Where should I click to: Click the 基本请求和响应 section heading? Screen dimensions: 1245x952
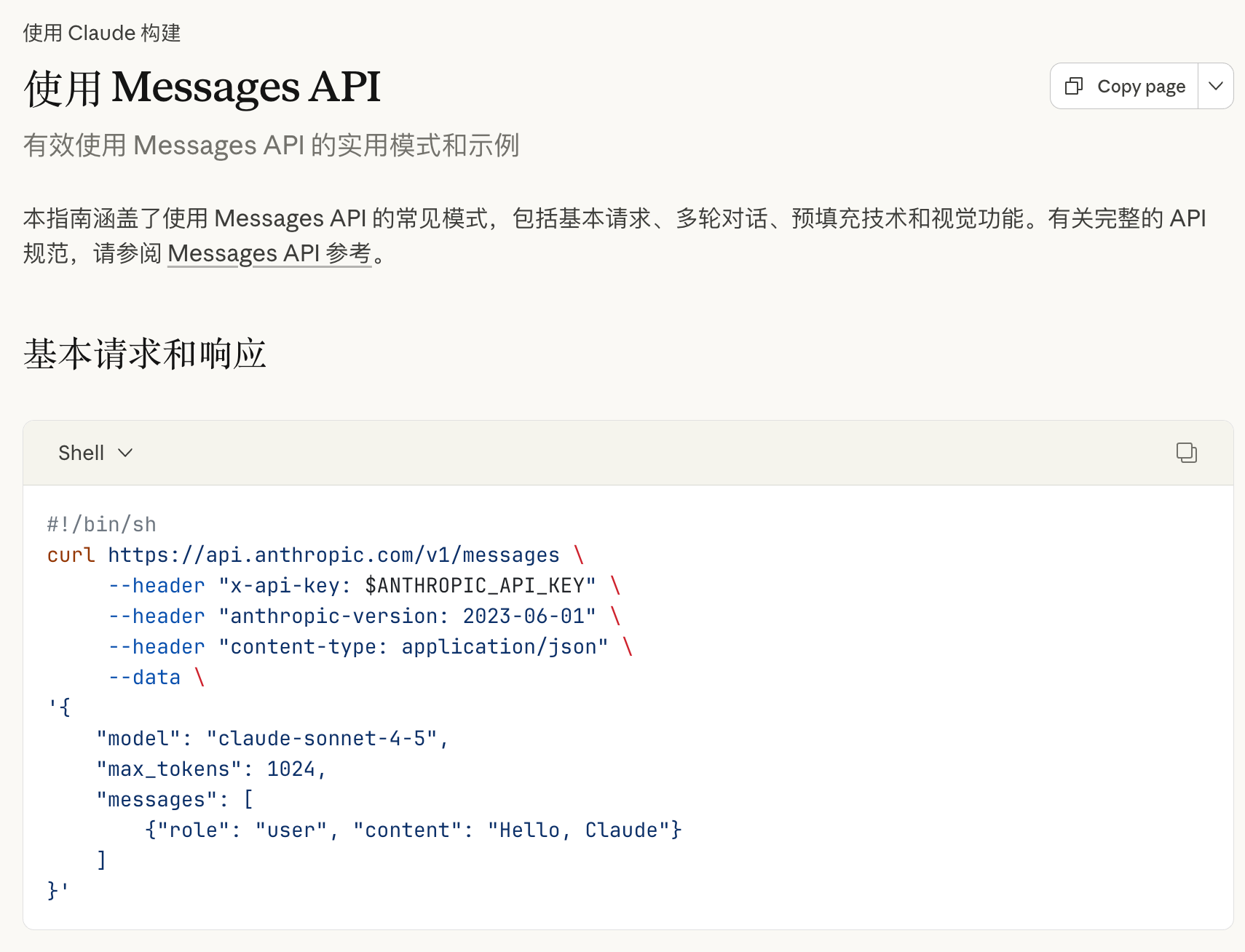(x=145, y=354)
